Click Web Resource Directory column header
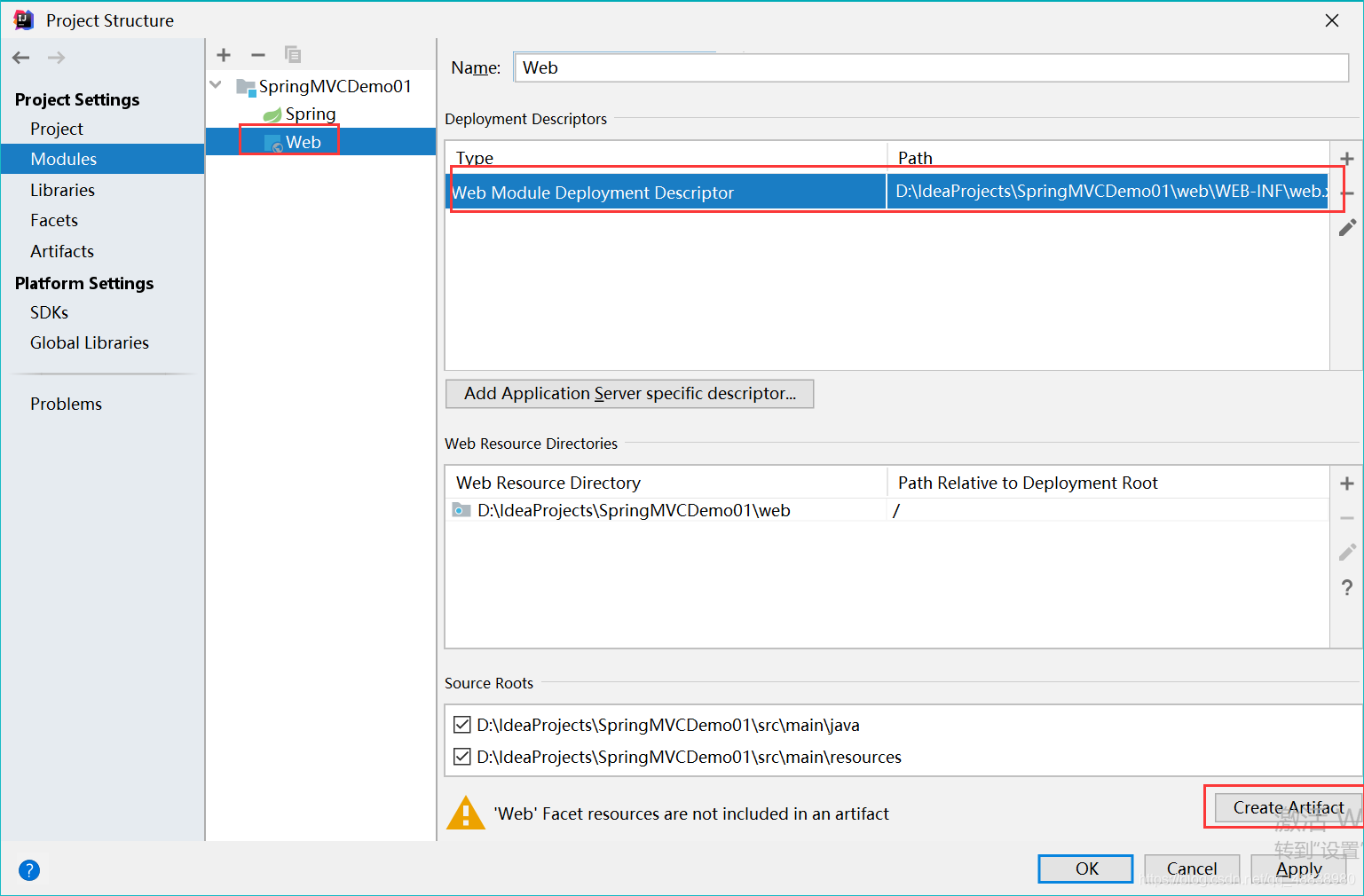 548,483
